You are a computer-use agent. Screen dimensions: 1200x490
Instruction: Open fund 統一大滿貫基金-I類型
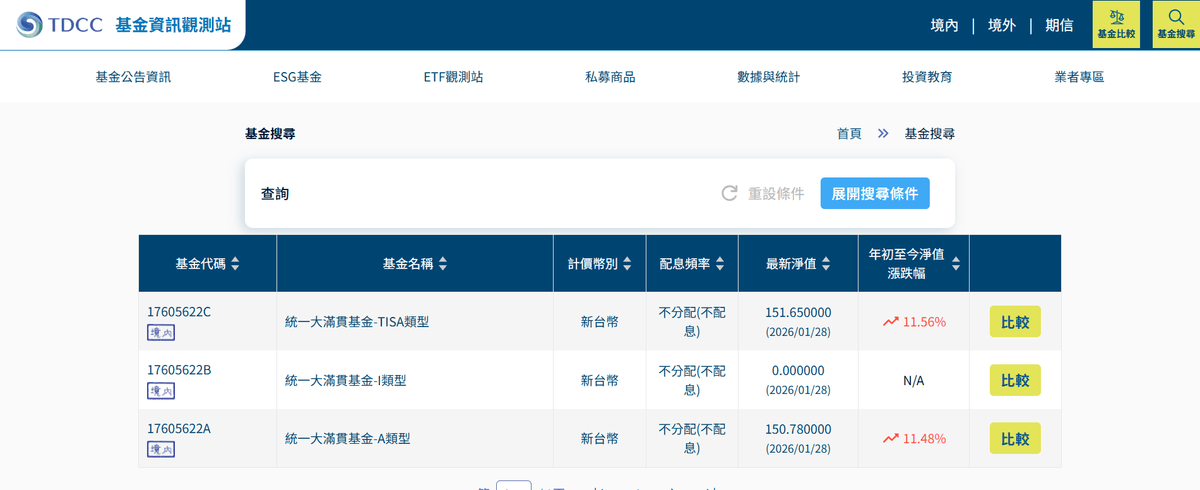[345, 380]
